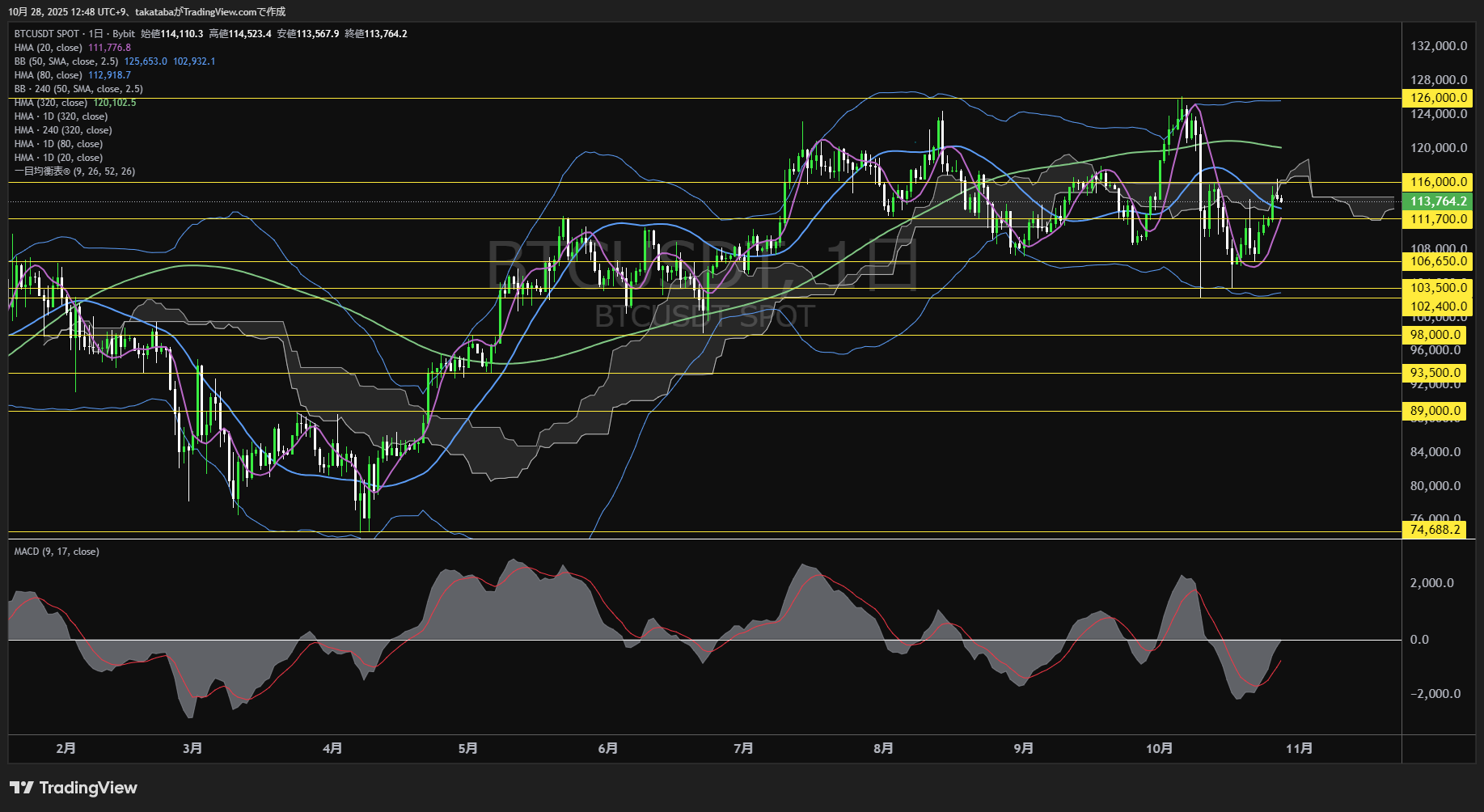Click the 111,700.0 yellow price label
Viewport: 1484px width, 812px height.
click(x=1437, y=219)
